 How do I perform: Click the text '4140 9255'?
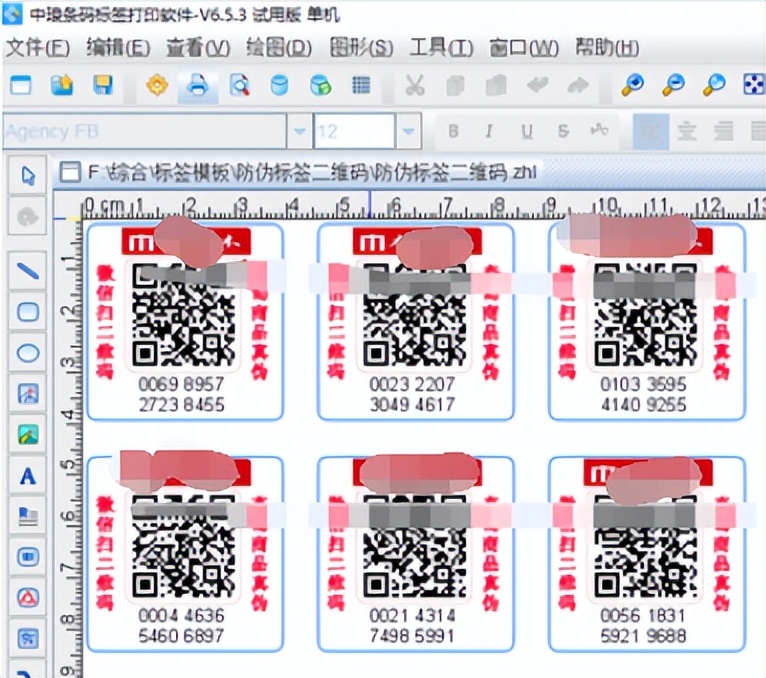pos(643,404)
